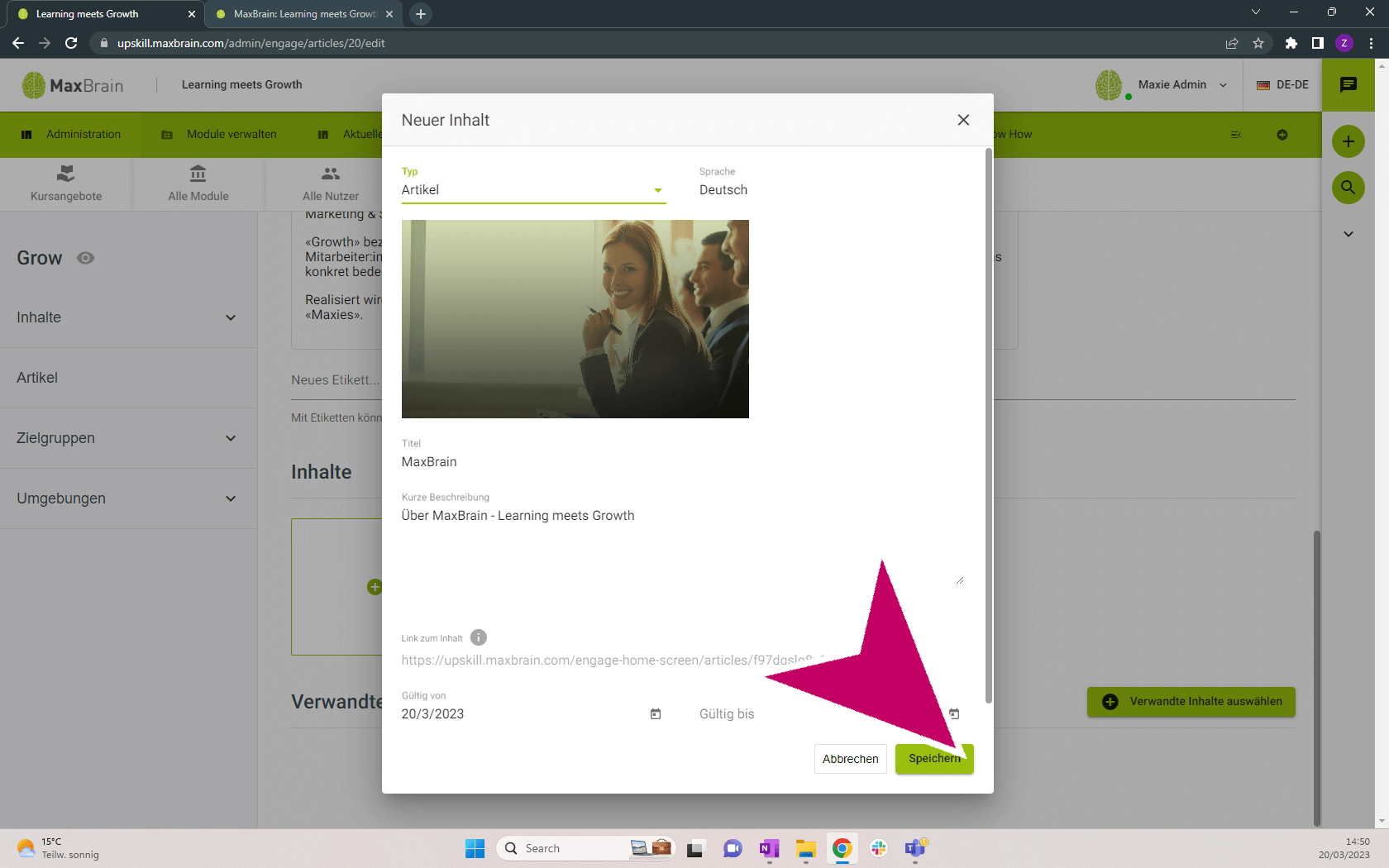Click the Sprache field showing Deutsch
Screen dimensions: 1389x868
pos(831,190)
